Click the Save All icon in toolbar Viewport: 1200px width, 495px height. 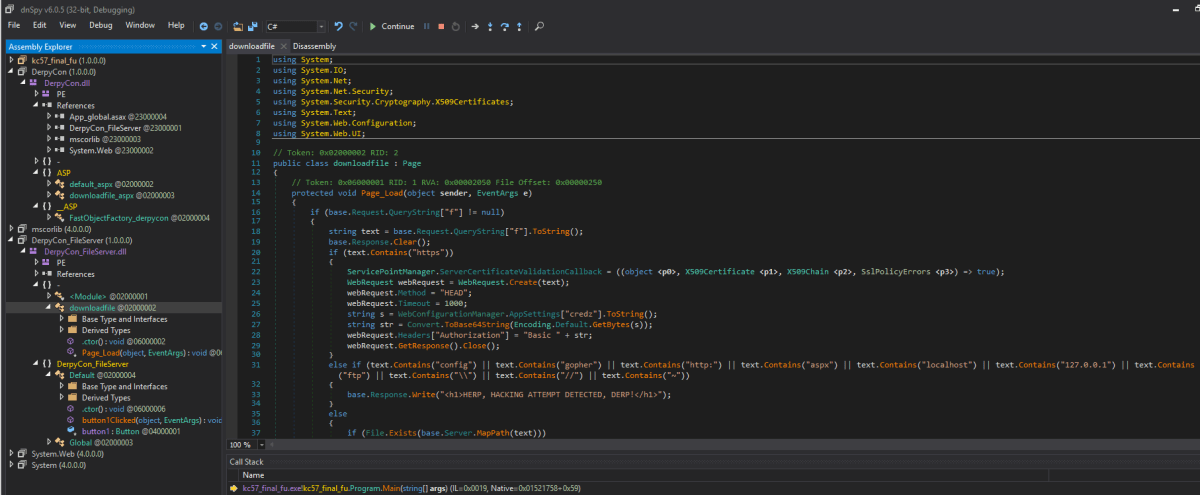pyautogui.click(x=252, y=25)
